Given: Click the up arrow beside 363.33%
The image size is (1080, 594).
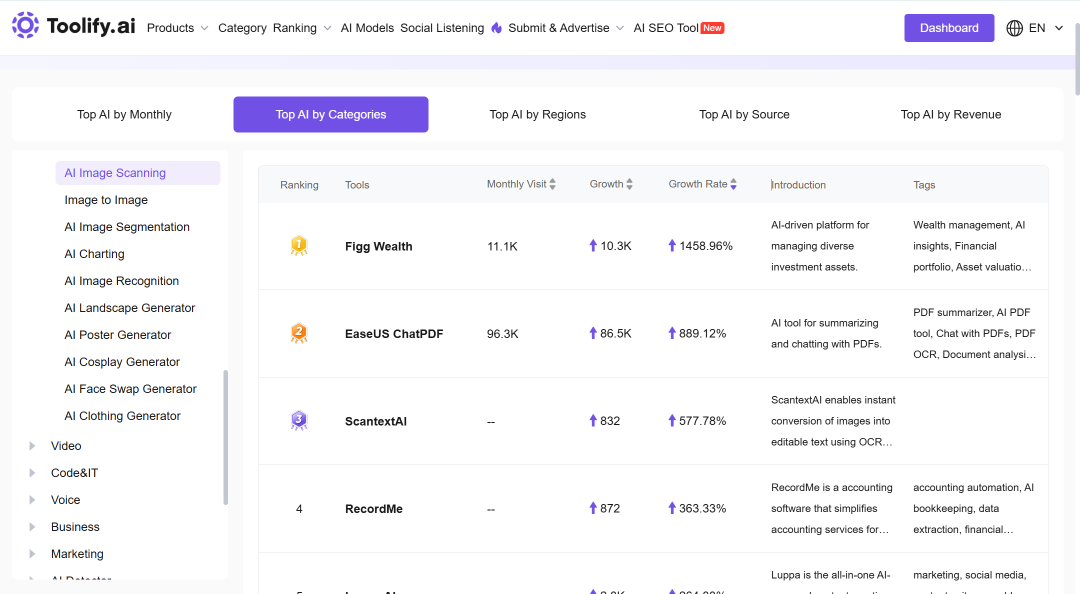Looking at the screenshot, I should click(x=672, y=508).
